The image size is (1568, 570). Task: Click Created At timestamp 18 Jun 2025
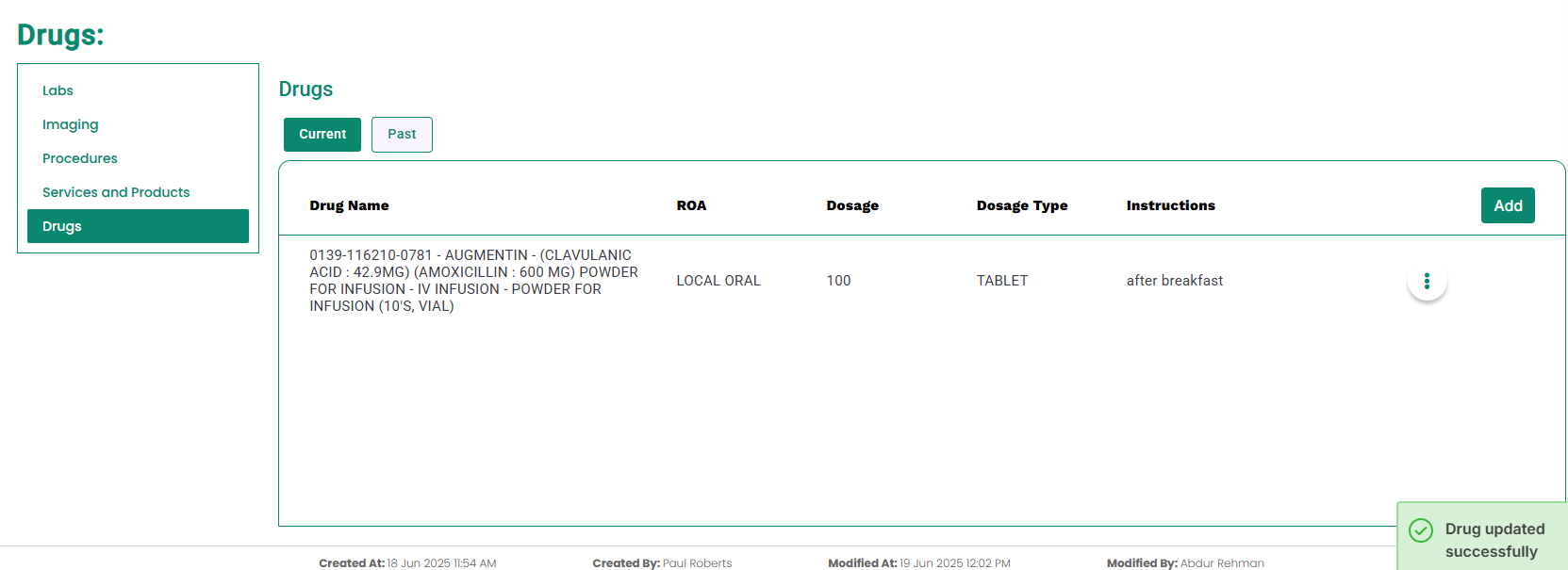407,563
